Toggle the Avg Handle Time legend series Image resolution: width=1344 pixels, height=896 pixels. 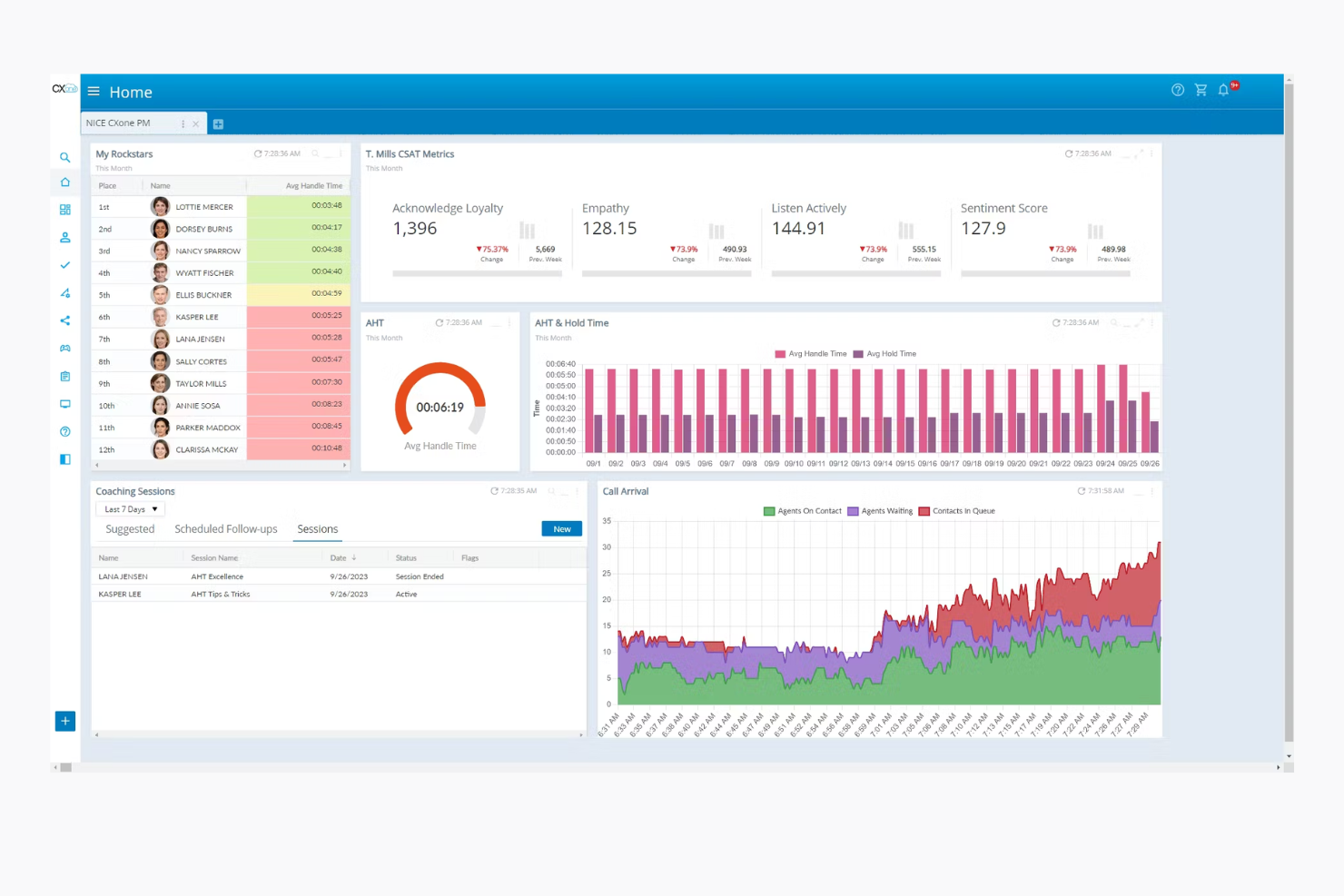810,354
